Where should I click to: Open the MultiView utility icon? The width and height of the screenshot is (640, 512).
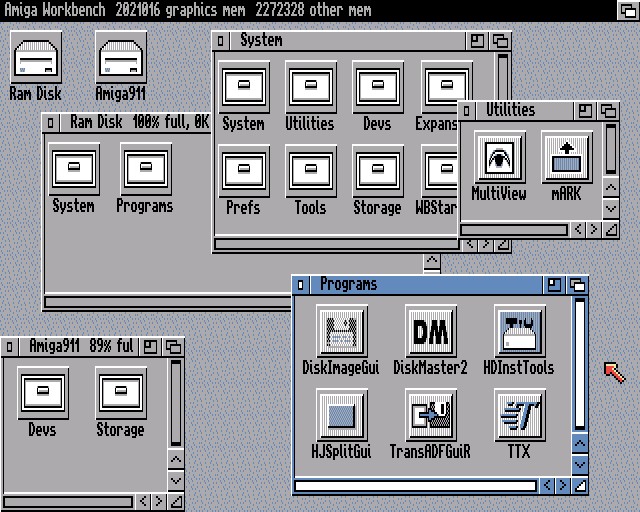click(x=499, y=158)
